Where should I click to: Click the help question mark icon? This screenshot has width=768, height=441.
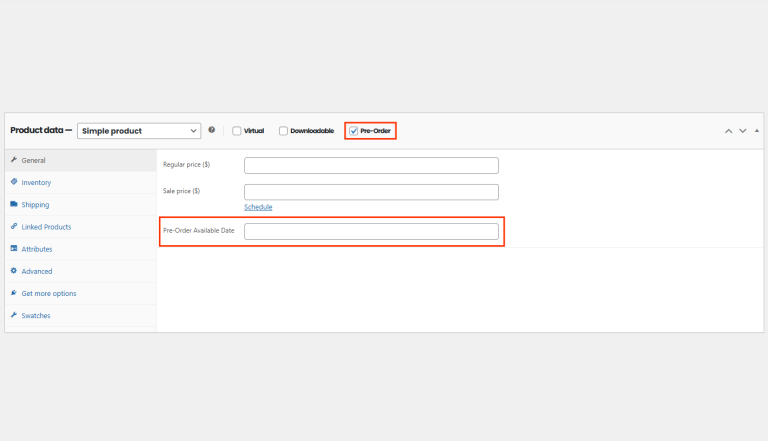[212, 130]
